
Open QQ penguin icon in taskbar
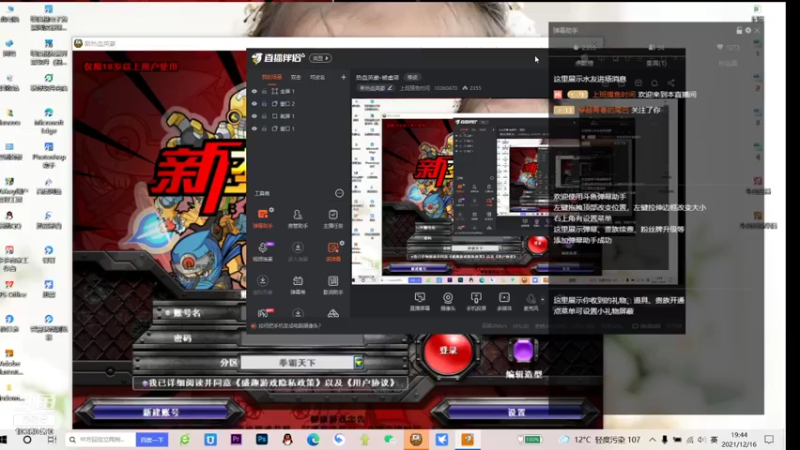[x=287, y=439]
